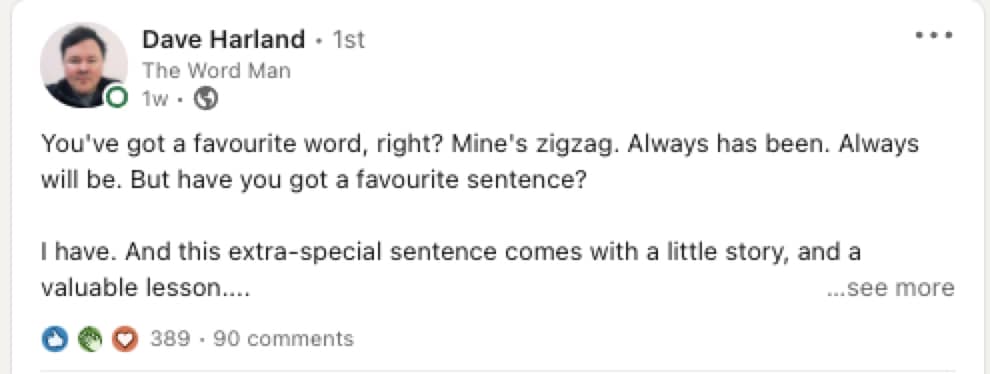Click the word zigzag in the post
The width and height of the screenshot is (990, 374).
pos(573,145)
